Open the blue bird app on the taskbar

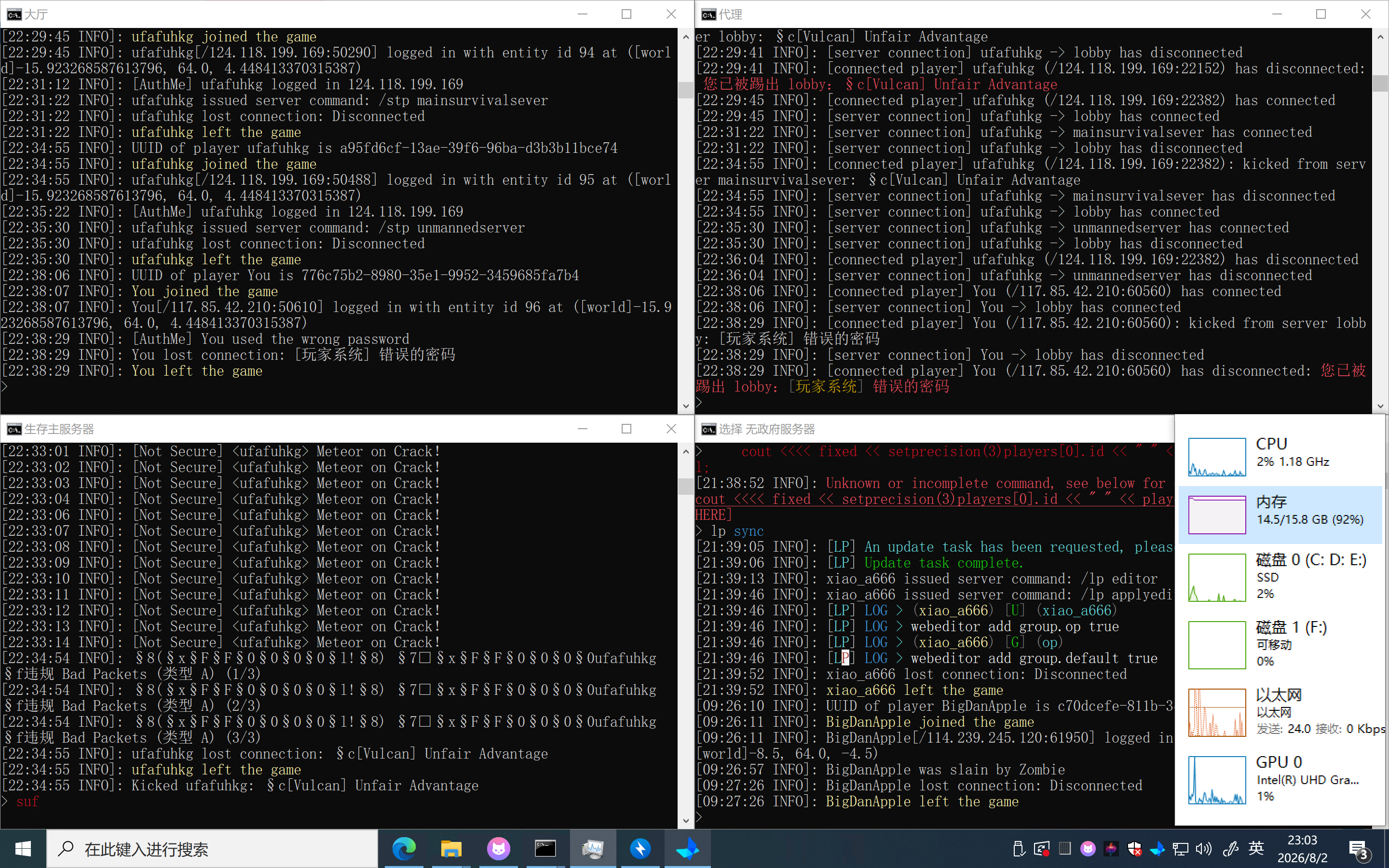click(687, 849)
